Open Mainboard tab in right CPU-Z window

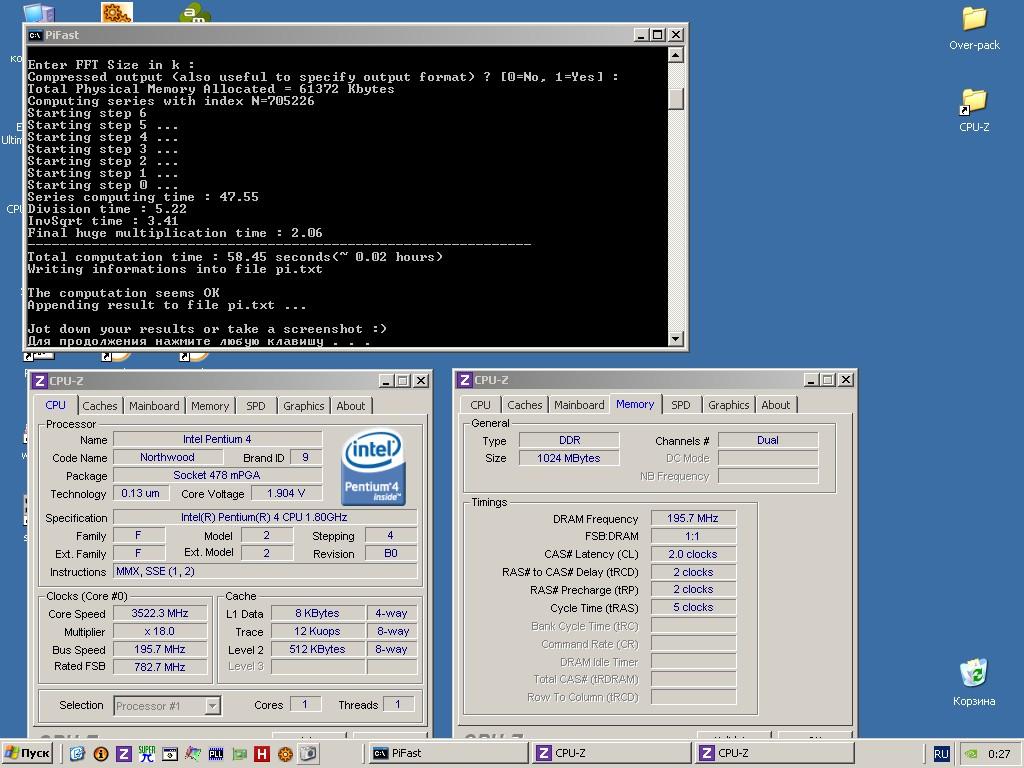tap(579, 406)
